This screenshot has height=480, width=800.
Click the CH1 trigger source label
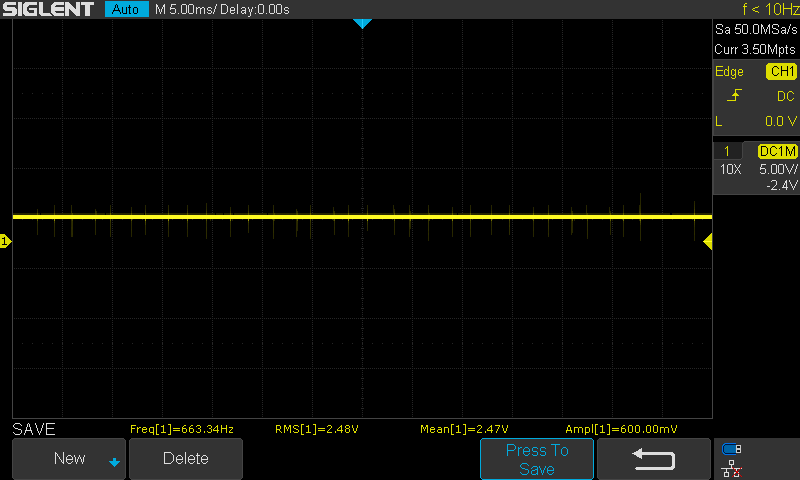[x=782, y=71]
